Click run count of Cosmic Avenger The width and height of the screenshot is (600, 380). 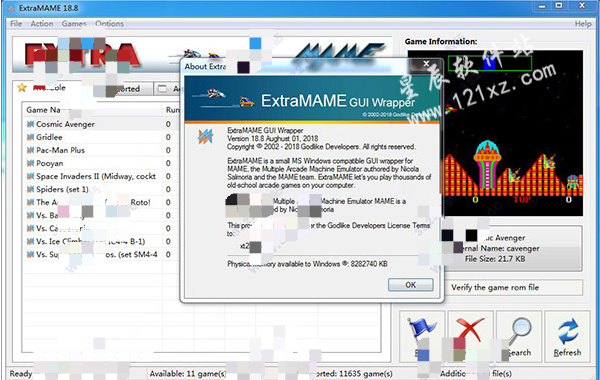click(168, 124)
